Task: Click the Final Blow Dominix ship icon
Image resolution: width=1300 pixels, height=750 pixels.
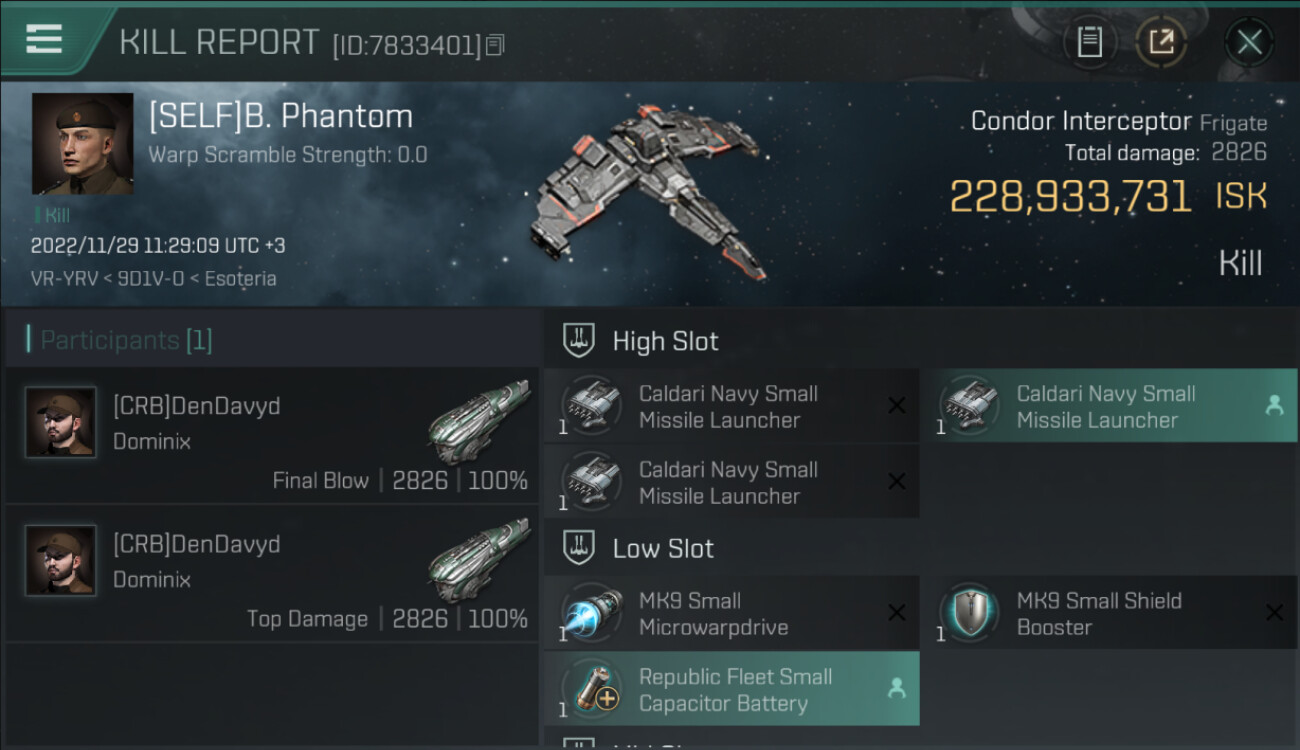Action: 478,420
